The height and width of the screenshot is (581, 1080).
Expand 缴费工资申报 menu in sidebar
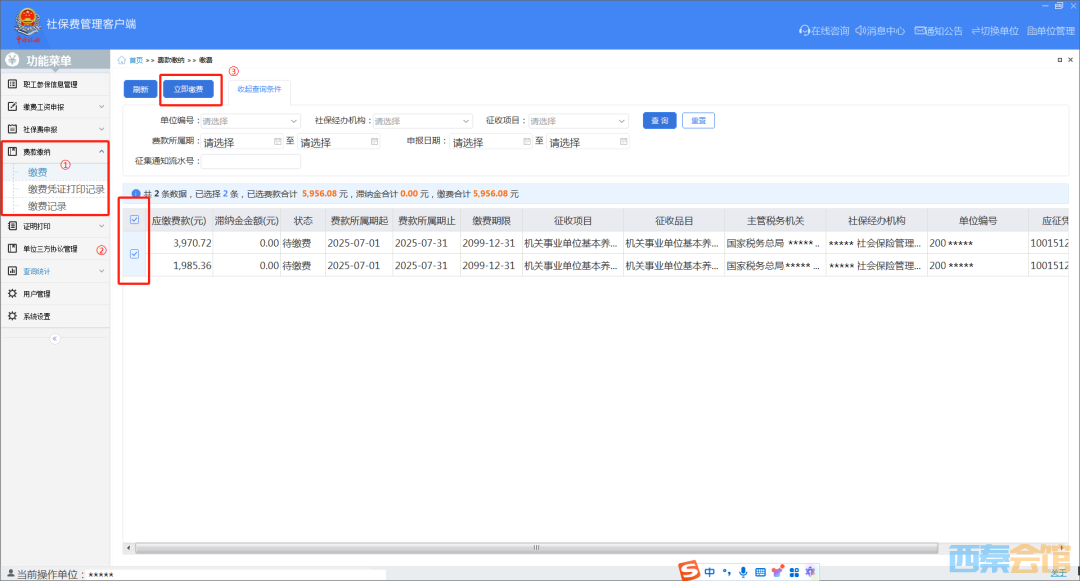54,106
